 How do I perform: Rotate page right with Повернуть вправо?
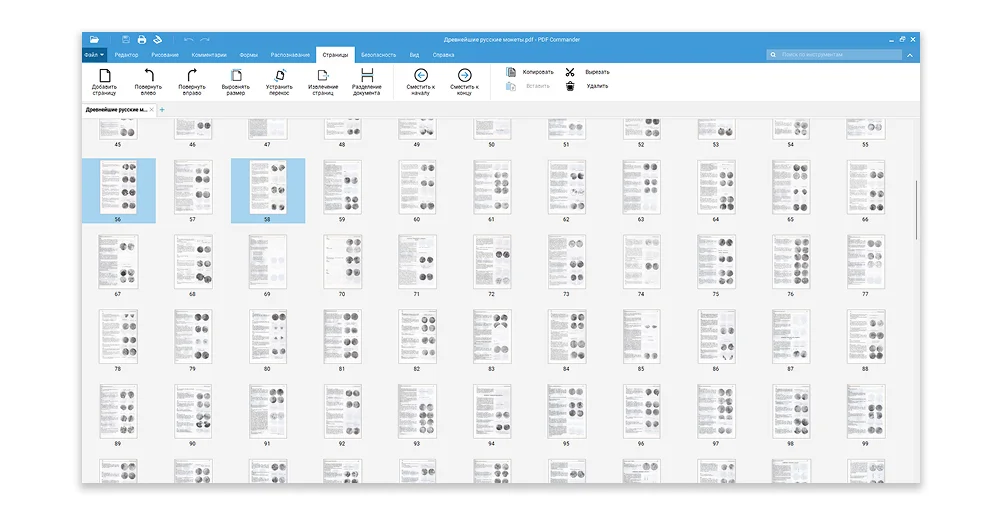[x=192, y=82]
